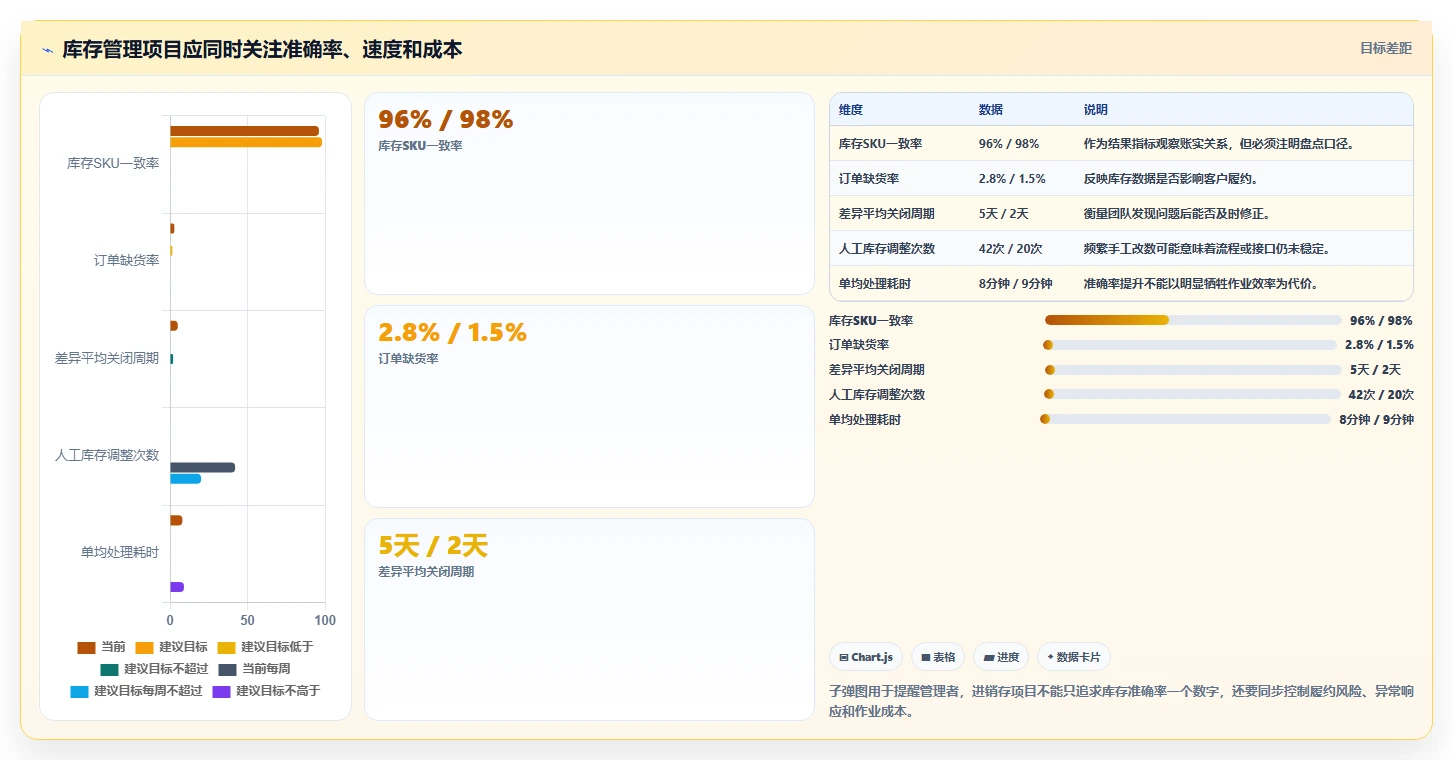Click the table icon in the 表格 chip
The height and width of the screenshot is (760, 1453).
[x=926, y=657]
